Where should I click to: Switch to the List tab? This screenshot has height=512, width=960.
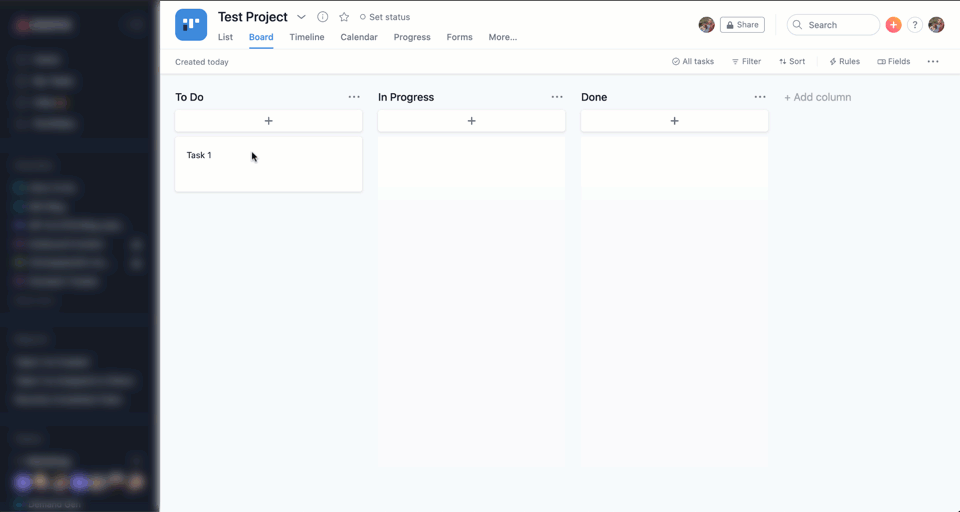click(x=225, y=37)
